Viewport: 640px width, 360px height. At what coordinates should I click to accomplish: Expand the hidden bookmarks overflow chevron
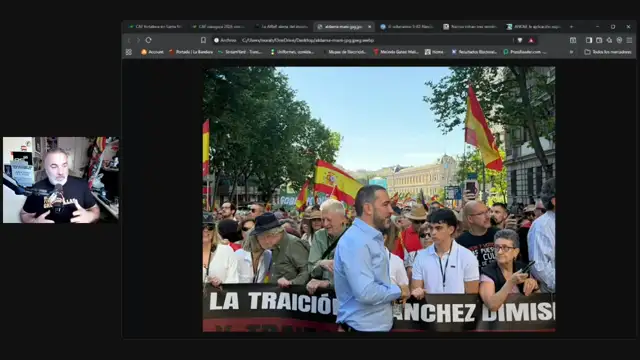pyautogui.click(x=571, y=52)
